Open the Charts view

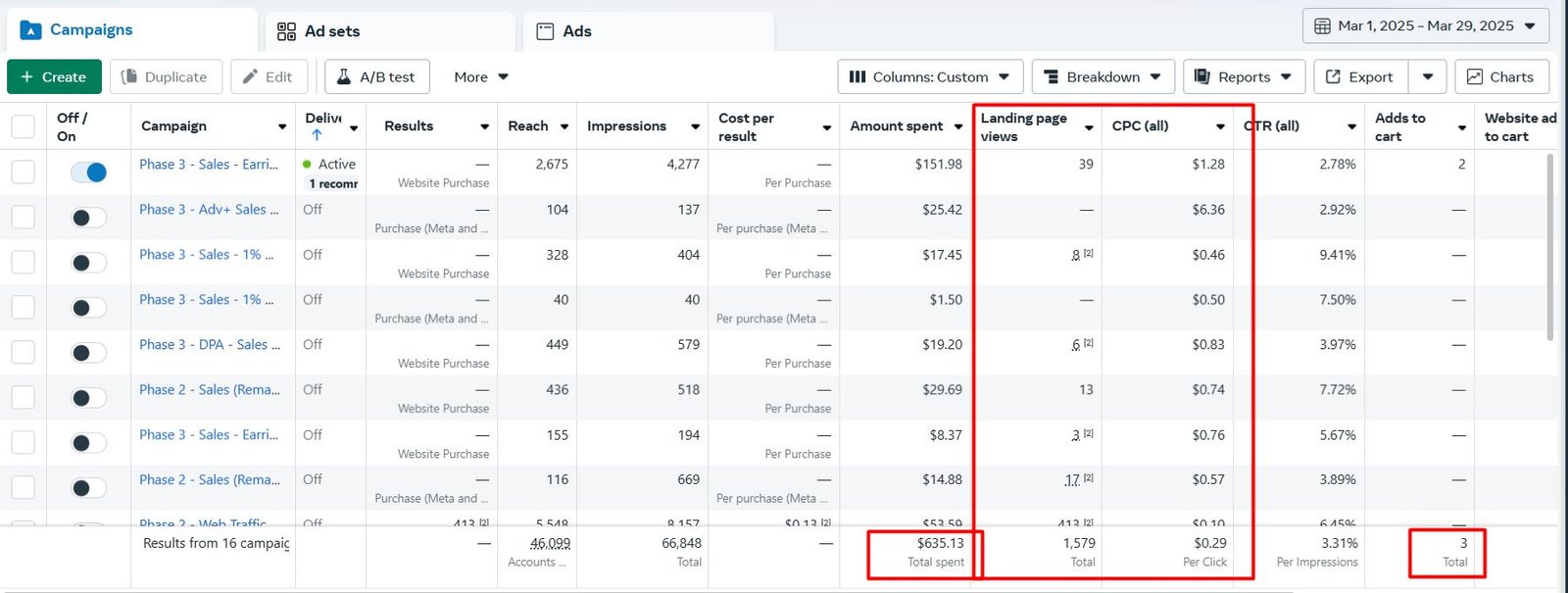tap(1501, 76)
